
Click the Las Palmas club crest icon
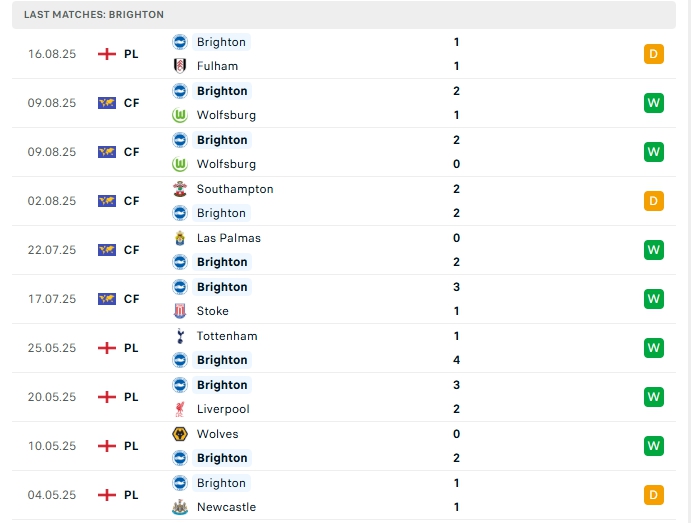180,238
